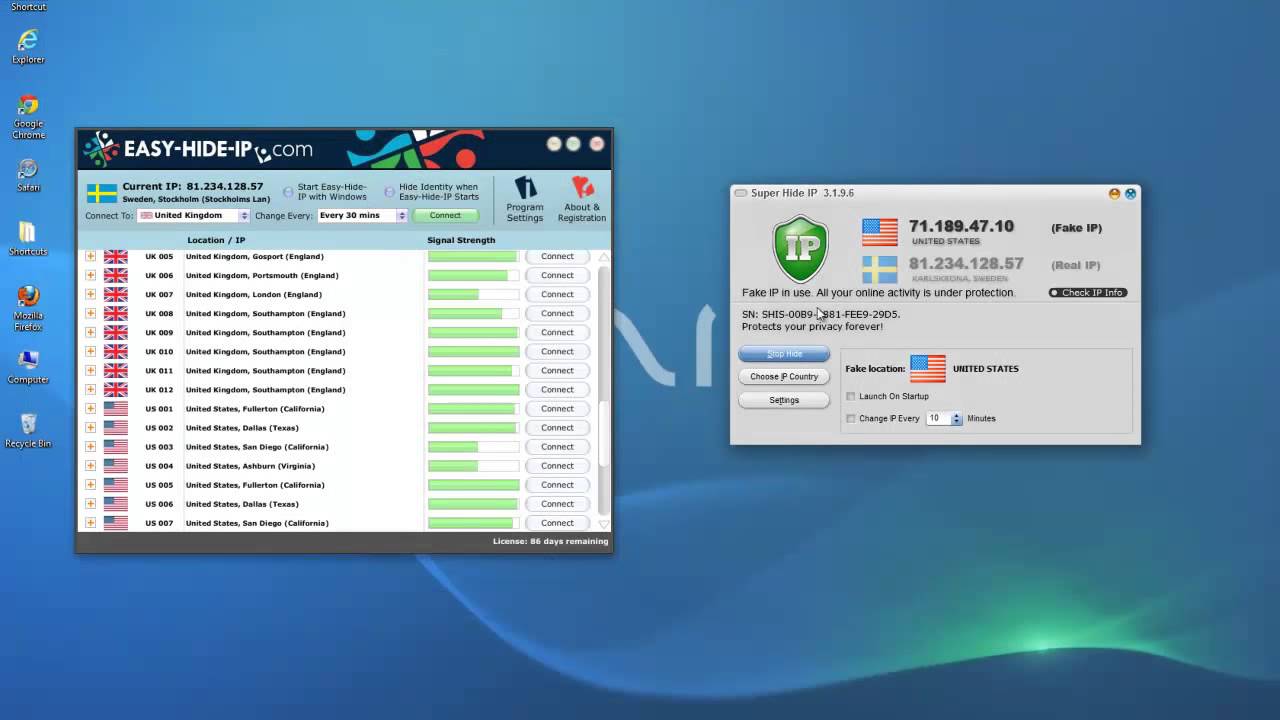
Task: Connect to US 004 Ashburn server
Action: [x=557, y=466]
